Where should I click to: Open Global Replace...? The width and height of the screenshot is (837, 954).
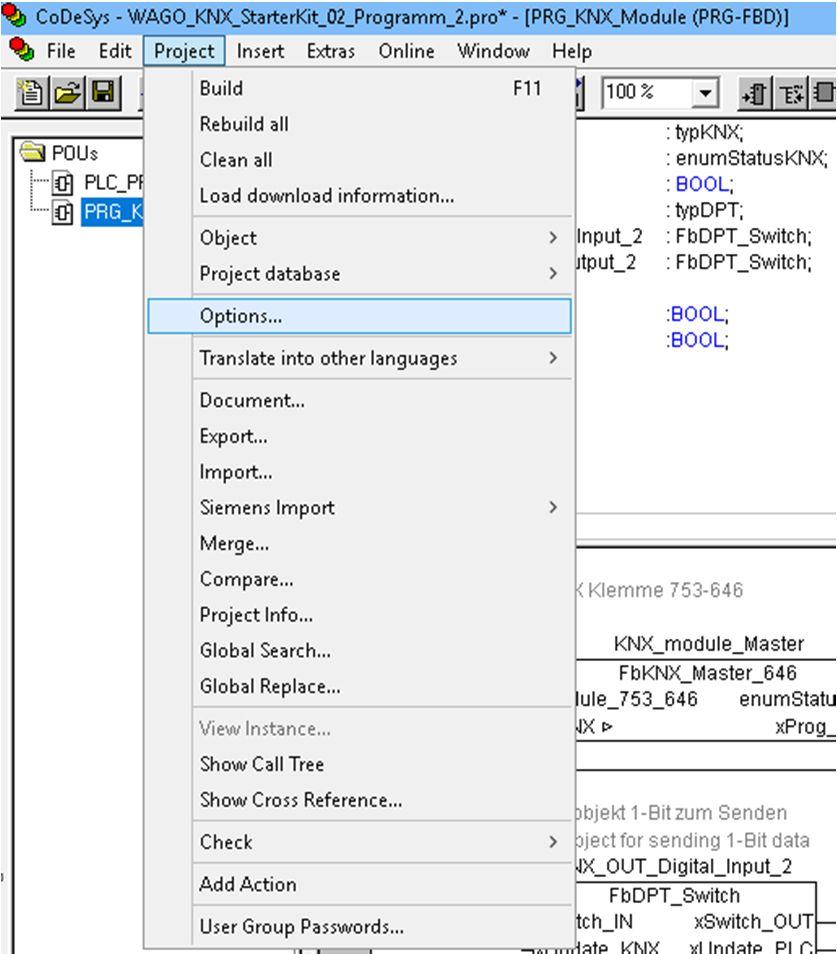click(x=359, y=687)
